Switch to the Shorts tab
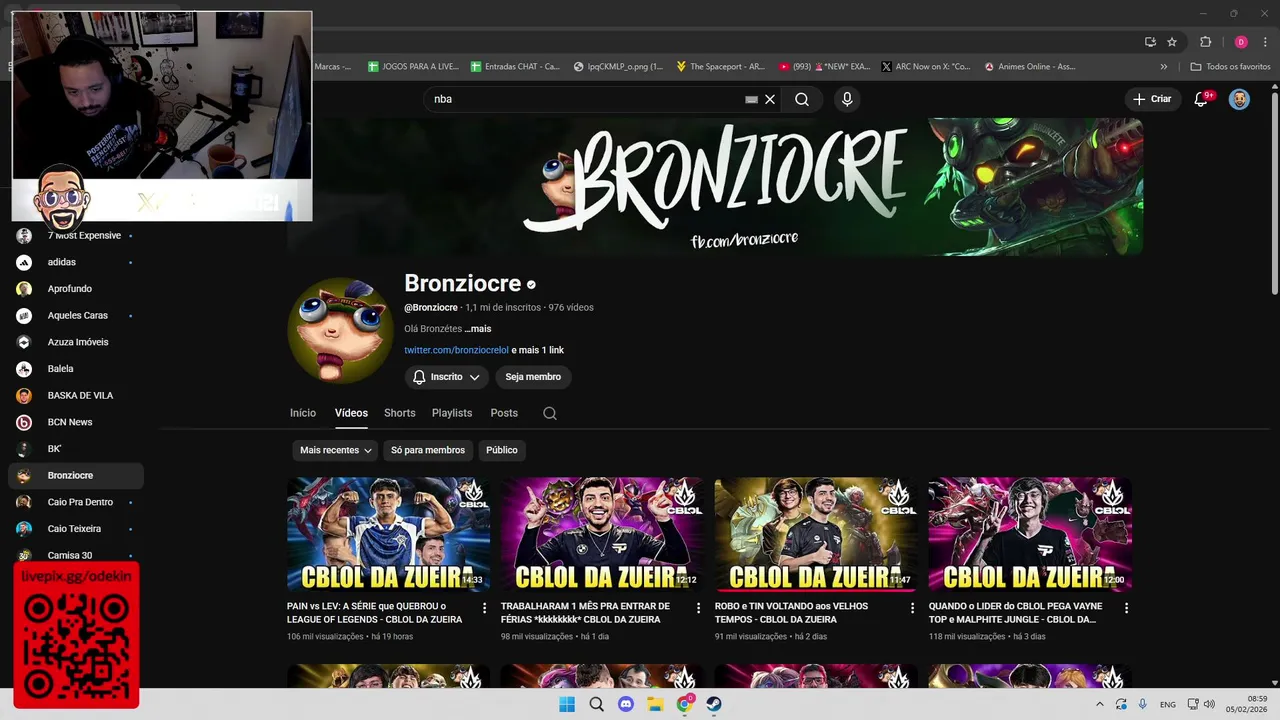The height and width of the screenshot is (720, 1280). 399,413
